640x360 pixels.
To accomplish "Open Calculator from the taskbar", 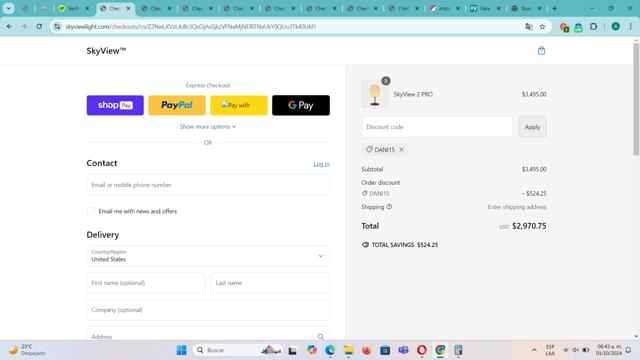I will [458, 350].
